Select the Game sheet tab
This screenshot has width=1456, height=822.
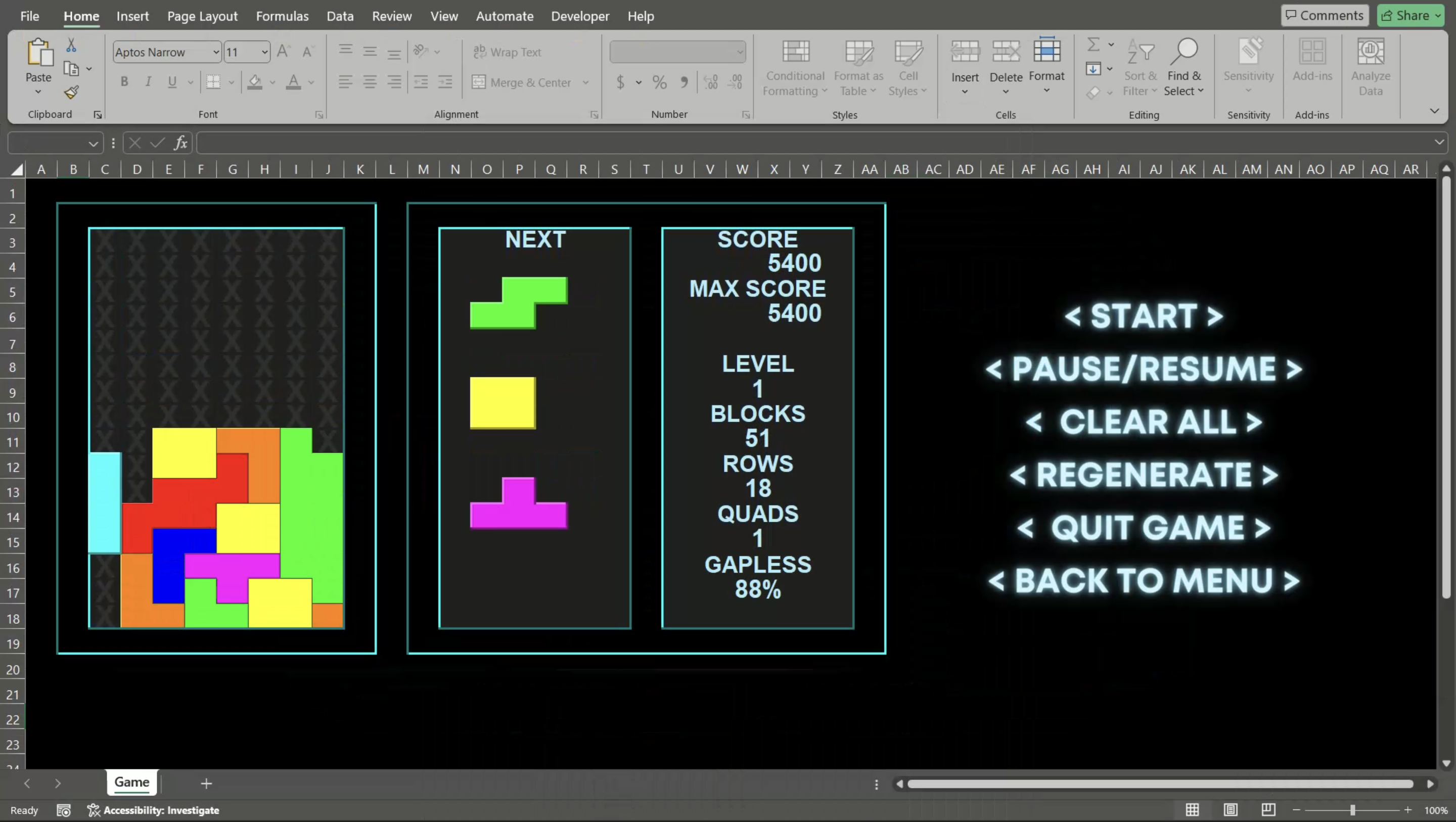pos(131,782)
